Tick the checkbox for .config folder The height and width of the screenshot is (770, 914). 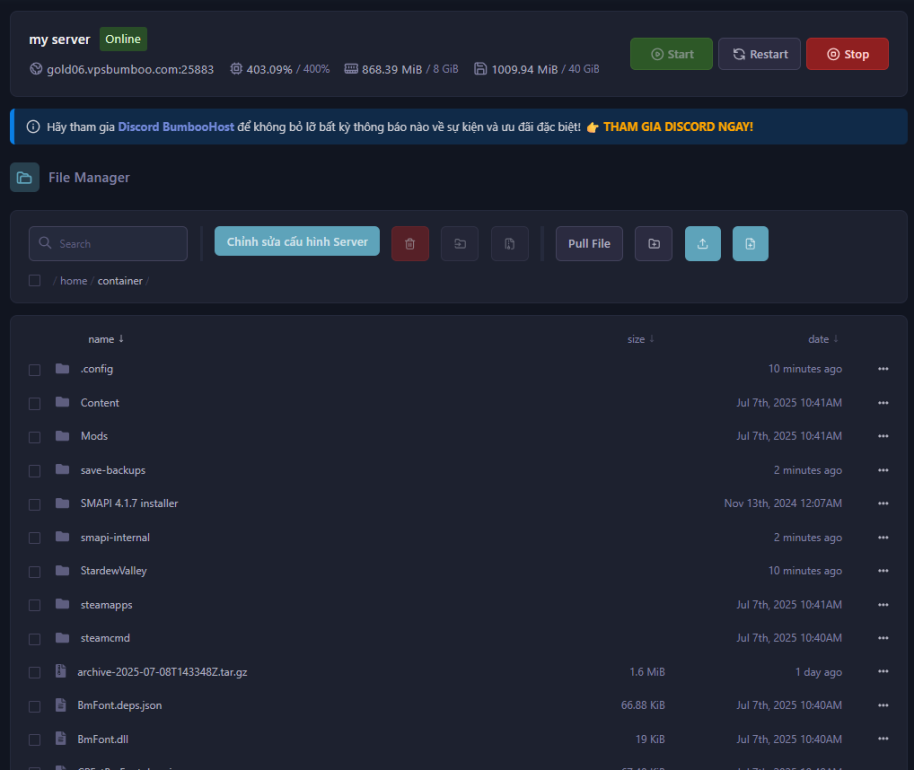tap(34, 370)
